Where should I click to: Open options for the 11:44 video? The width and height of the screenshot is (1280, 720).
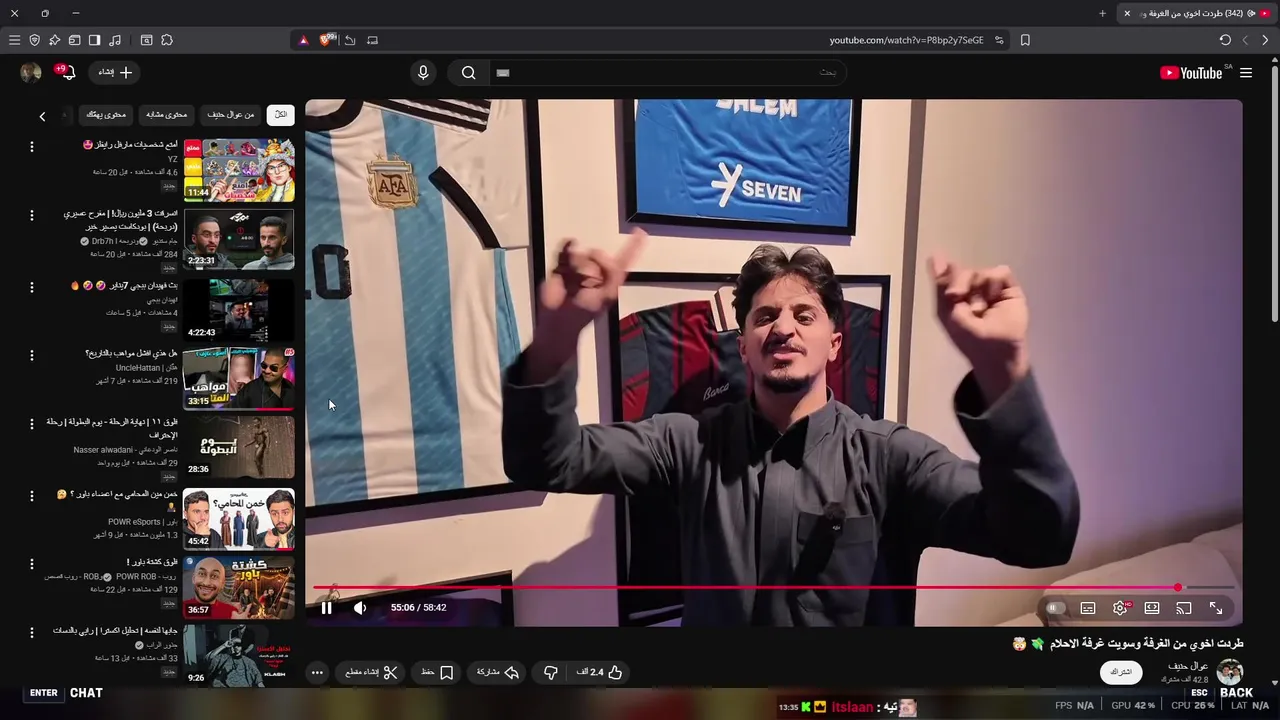[31, 146]
